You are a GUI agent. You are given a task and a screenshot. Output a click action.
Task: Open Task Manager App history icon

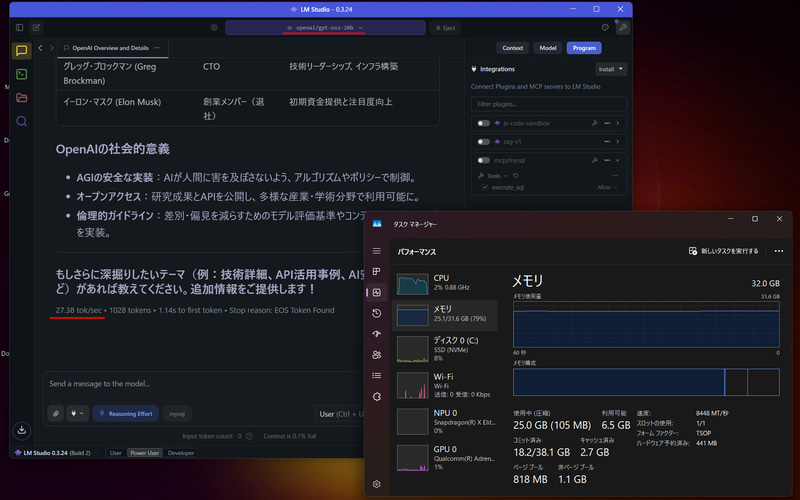coord(377,313)
